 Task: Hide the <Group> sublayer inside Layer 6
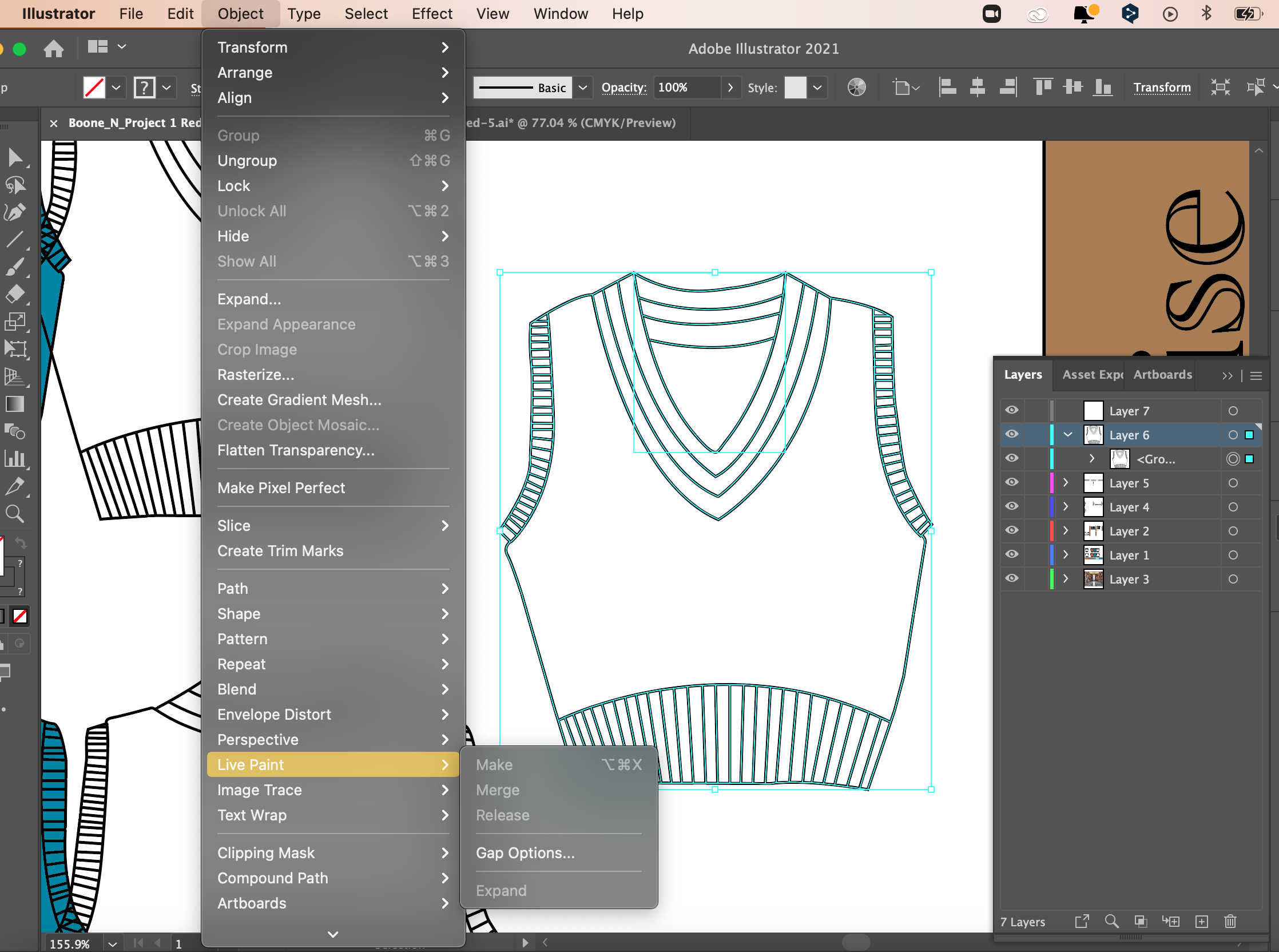pyautogui.click(x=1012, y=459)
